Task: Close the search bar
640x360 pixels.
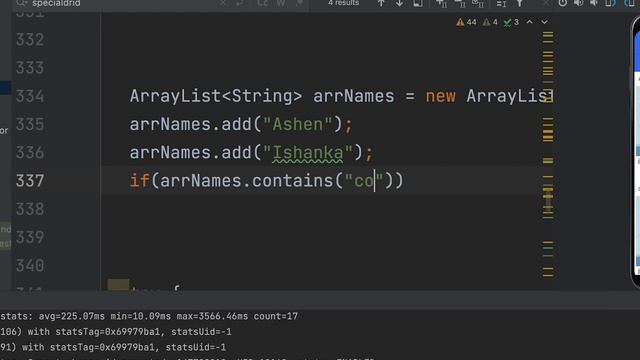Action: [546, 3]
